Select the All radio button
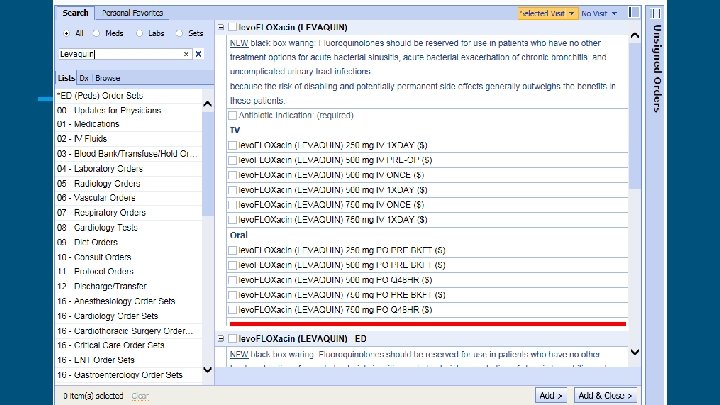This screenshot has width=720, height=405. coord(67,33)
